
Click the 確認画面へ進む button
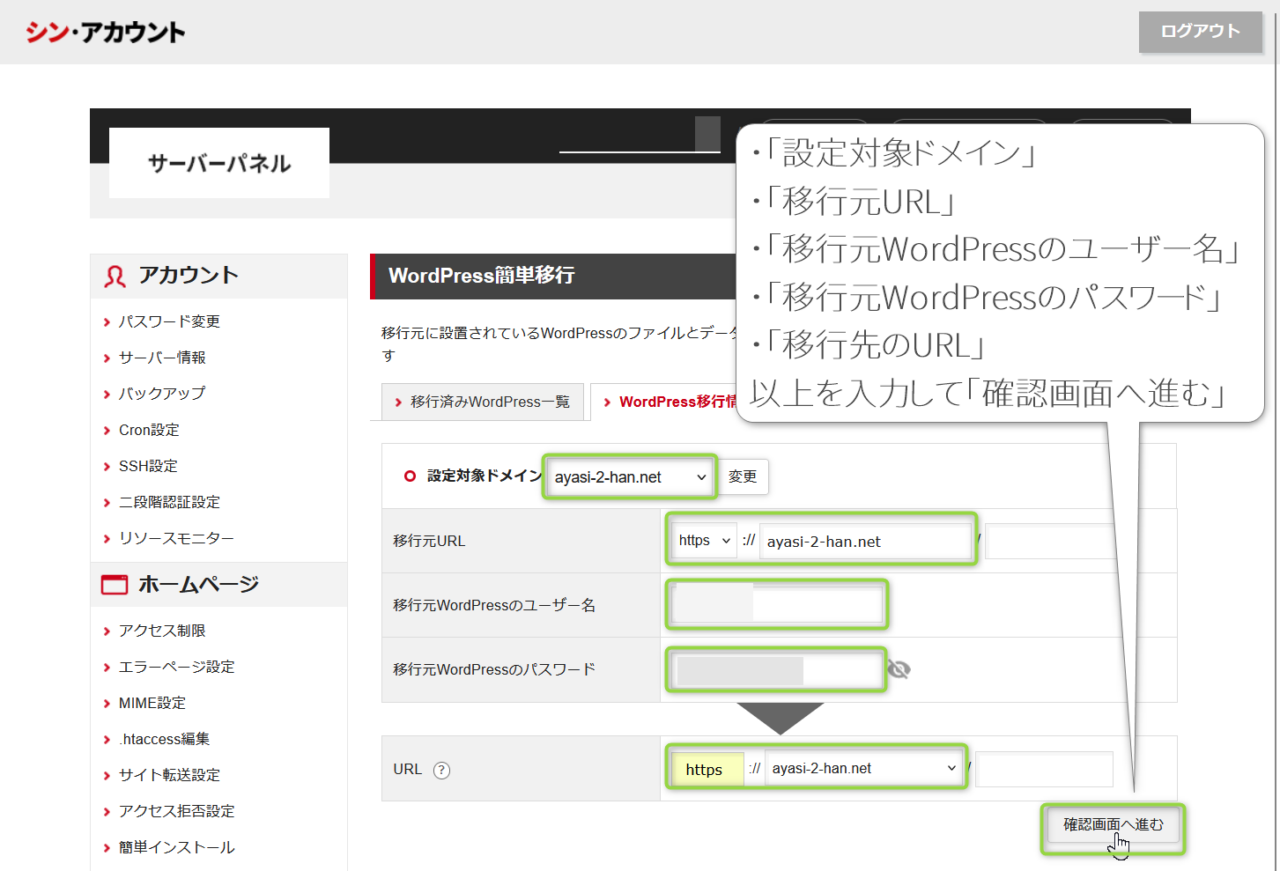point(1113,826)
